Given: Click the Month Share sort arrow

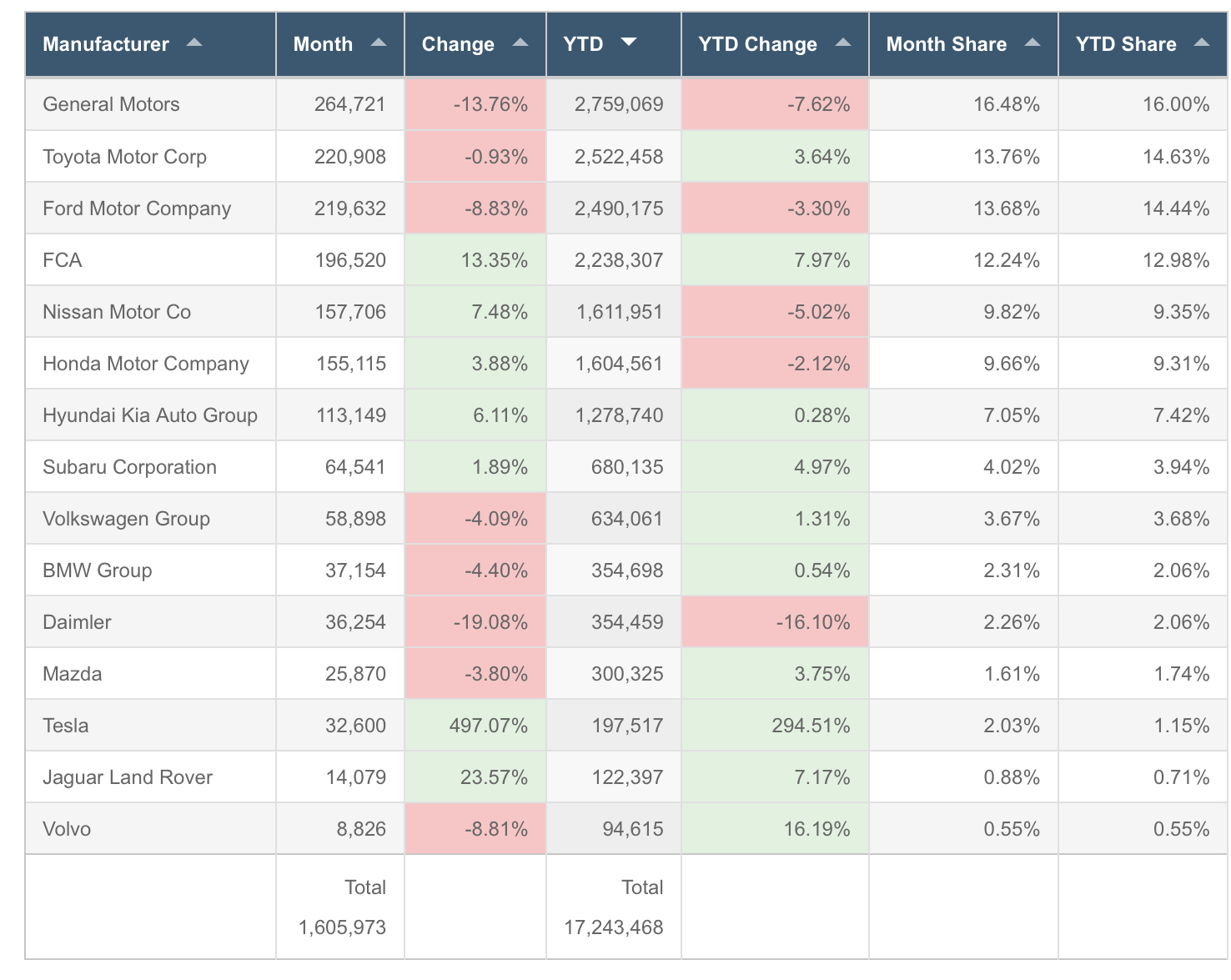Looking at the screenshot, I should point(1033,43).
